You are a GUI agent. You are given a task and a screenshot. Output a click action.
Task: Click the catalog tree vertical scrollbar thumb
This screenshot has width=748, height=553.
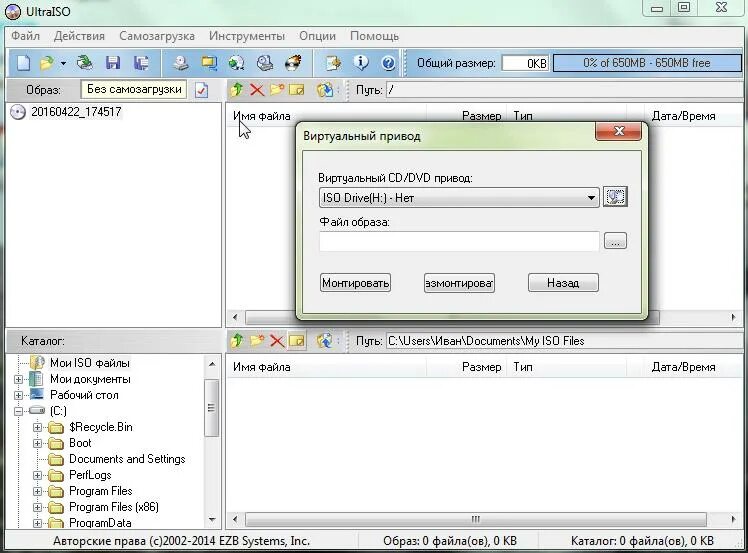[x=211, y=408]
